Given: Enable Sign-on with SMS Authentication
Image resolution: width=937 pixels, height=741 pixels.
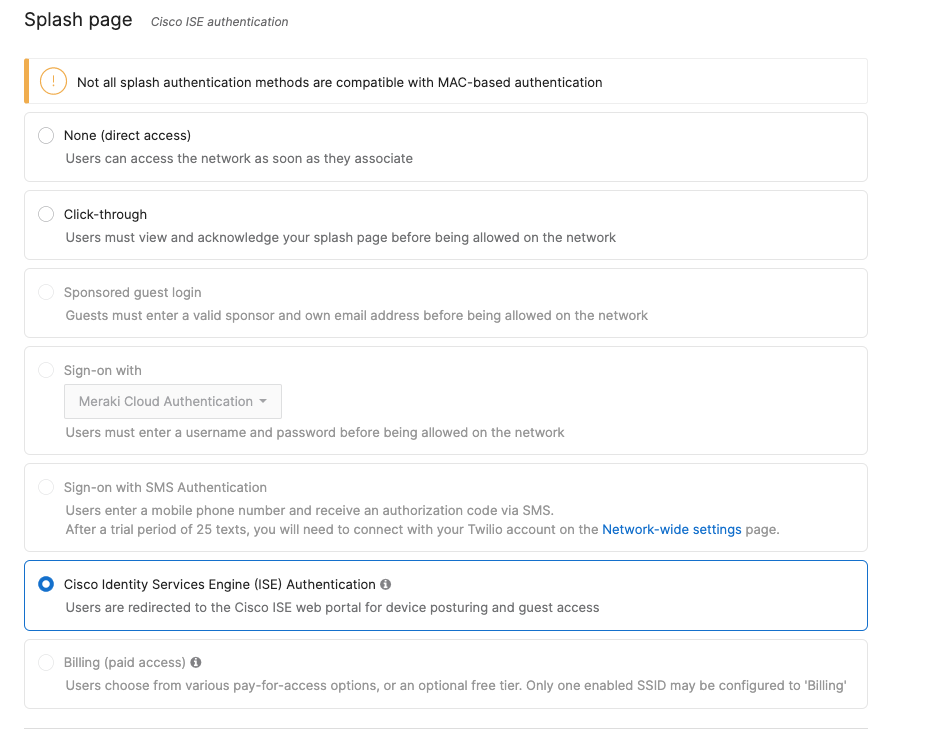Looking at the screenshot, I should click(45, 487).
